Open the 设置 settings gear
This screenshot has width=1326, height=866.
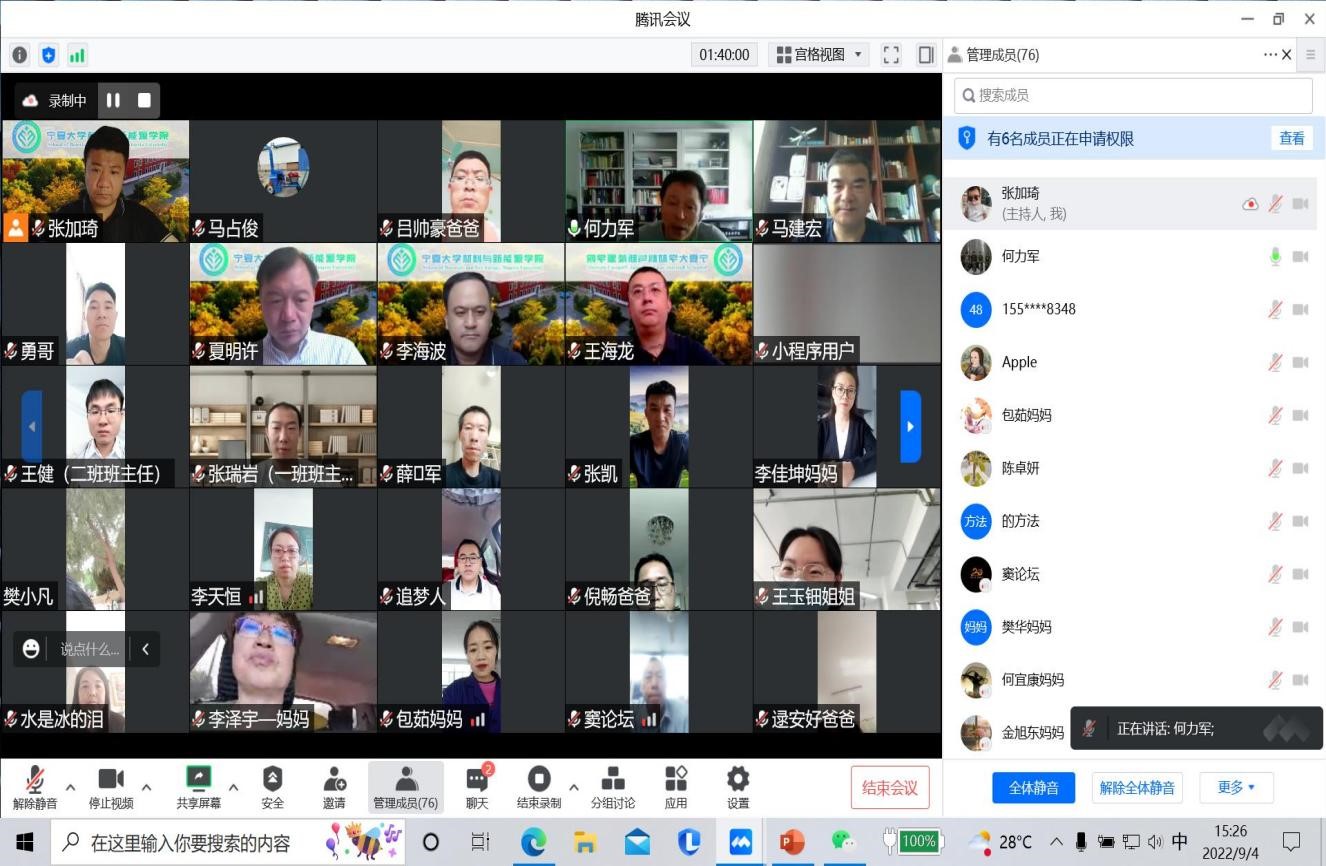click(738, 786)
